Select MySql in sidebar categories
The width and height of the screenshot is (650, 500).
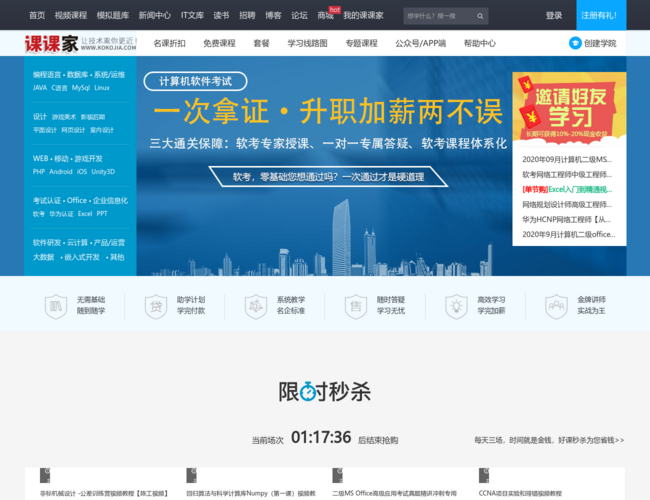(x=81, y=88)
